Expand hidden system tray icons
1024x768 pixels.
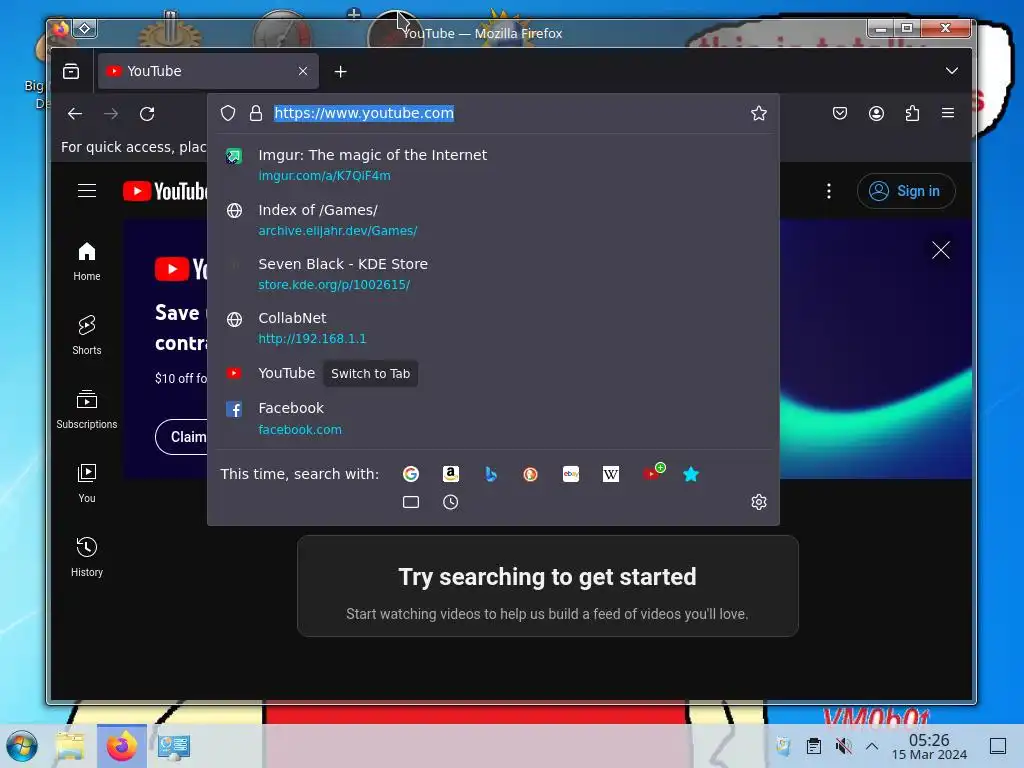pos(872,746)
